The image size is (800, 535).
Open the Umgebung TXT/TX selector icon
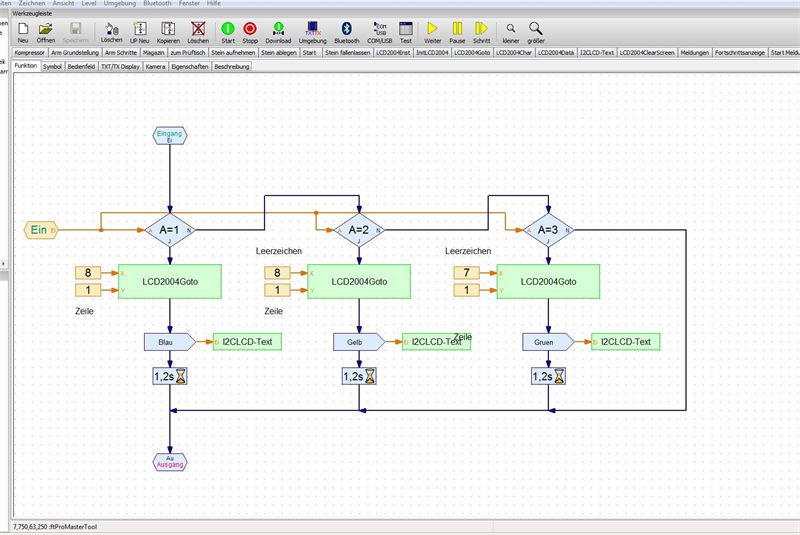coord(312,32)
